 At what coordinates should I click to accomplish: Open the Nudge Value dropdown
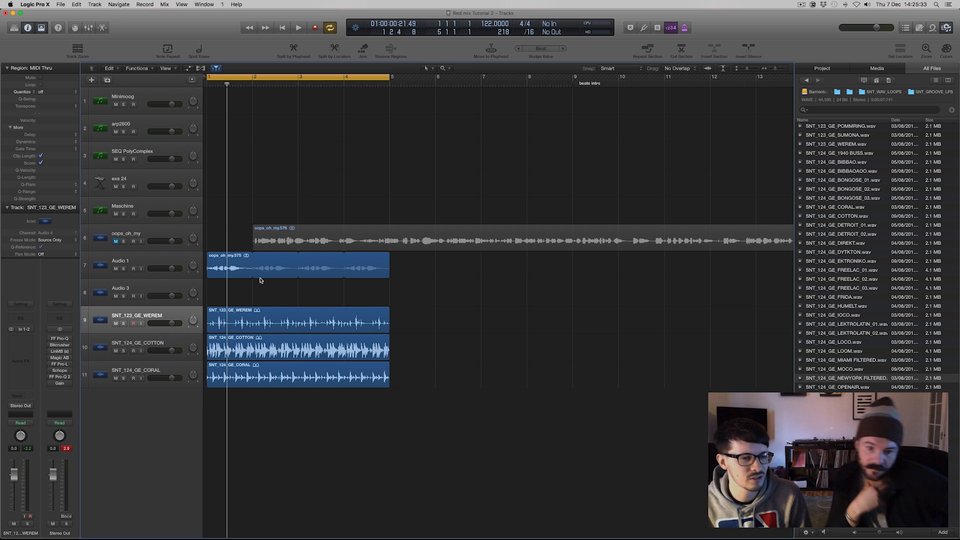(x=541, y=48)
